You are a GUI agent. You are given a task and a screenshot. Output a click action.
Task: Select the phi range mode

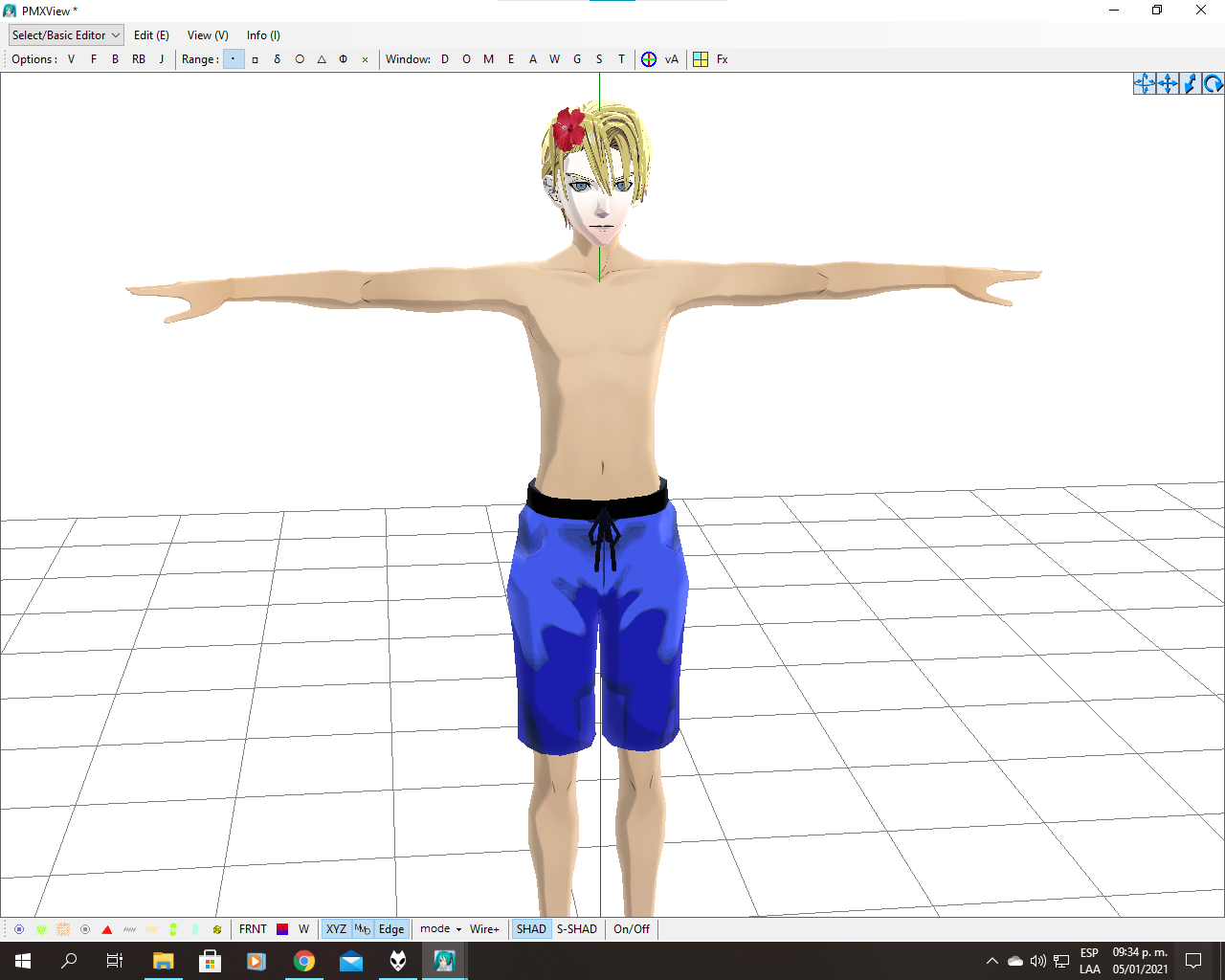344,59
